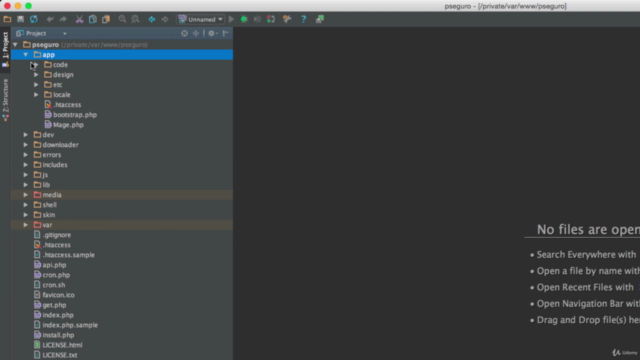
Task: Switch to the Structure side tab
Action: pos(5,100)
